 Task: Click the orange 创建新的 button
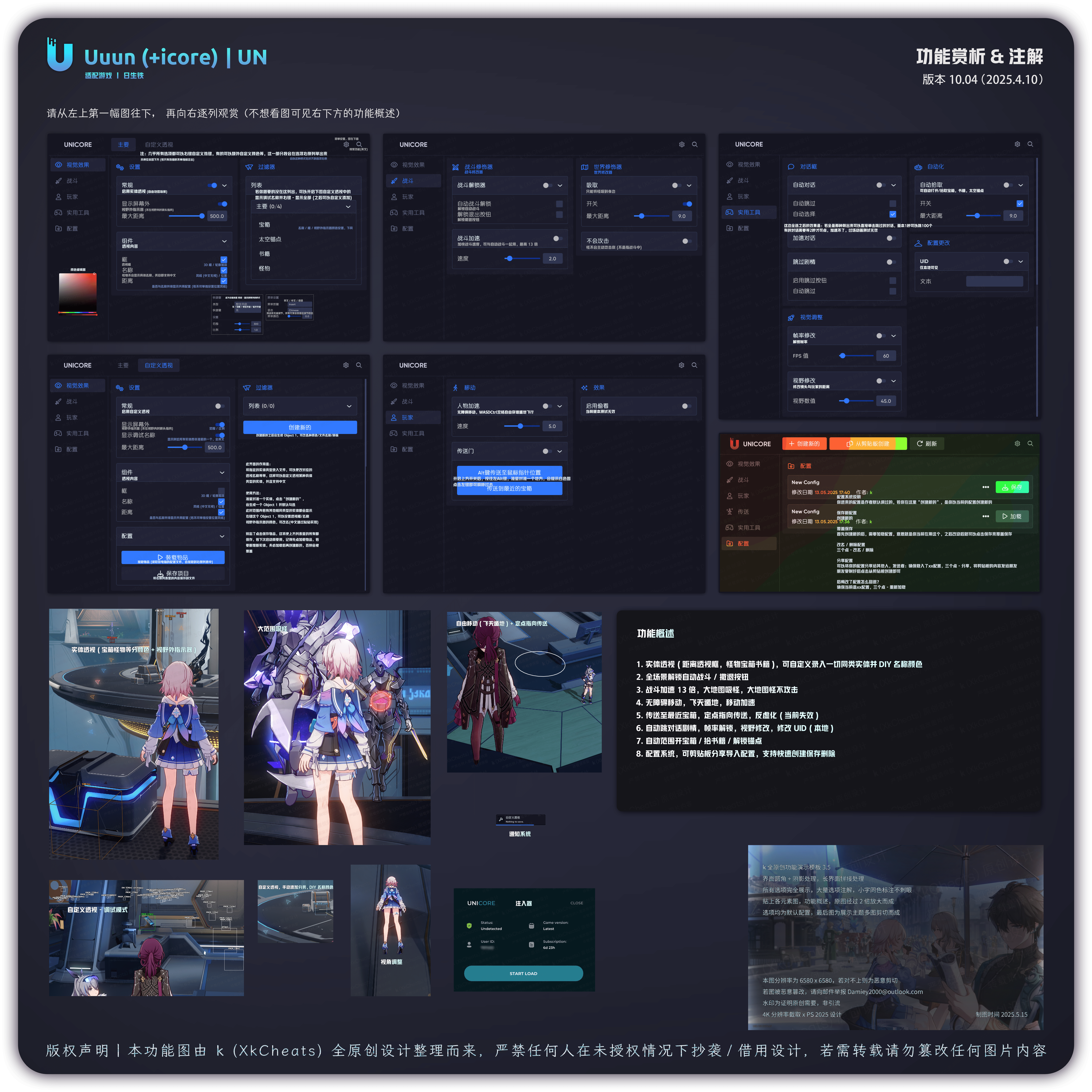pyautogui.click(x=804, y=444)
